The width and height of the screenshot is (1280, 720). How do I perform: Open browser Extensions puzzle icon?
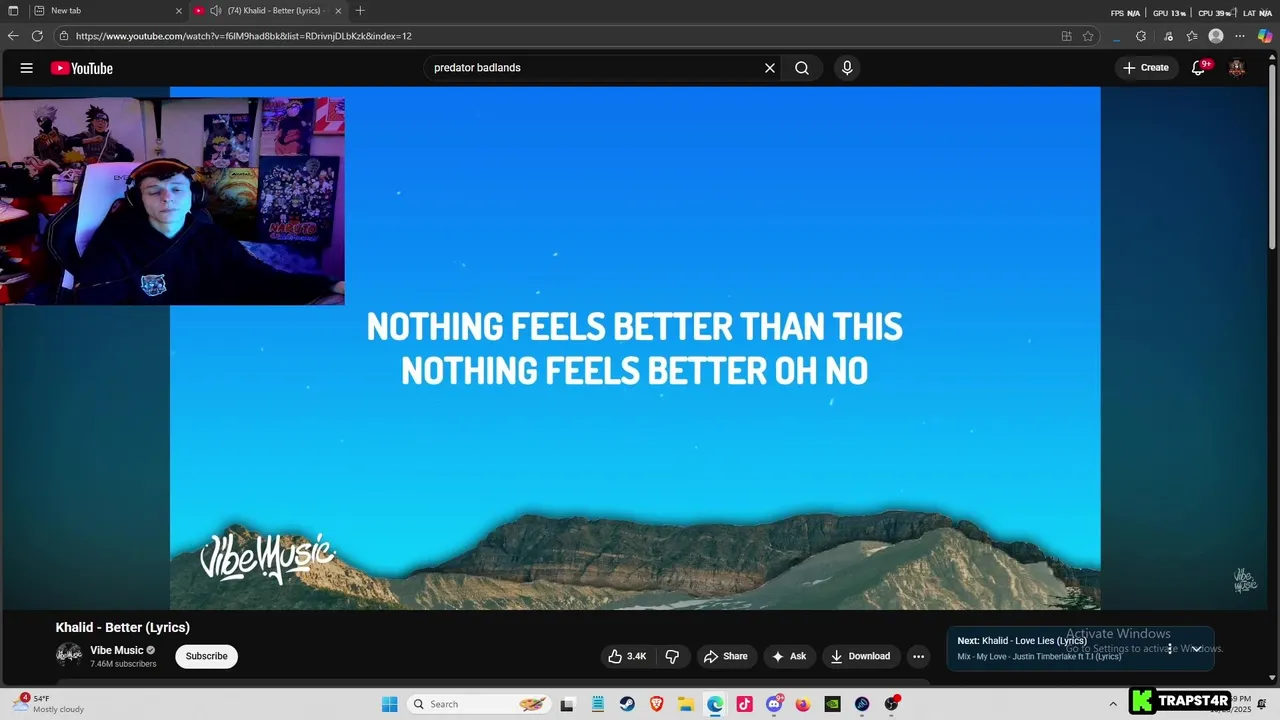[x=1141, y=36]
